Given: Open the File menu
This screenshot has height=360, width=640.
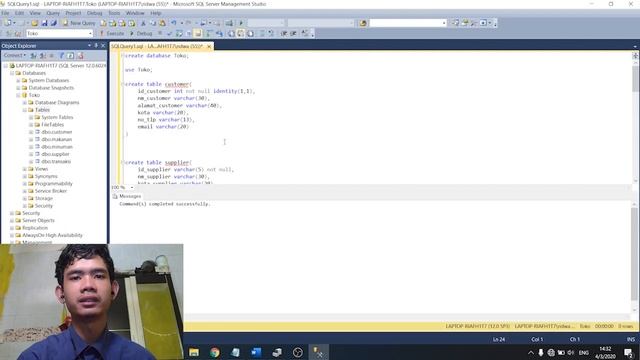Looking at the screenshot, I should pyautogui.click(x=5, y=13).
